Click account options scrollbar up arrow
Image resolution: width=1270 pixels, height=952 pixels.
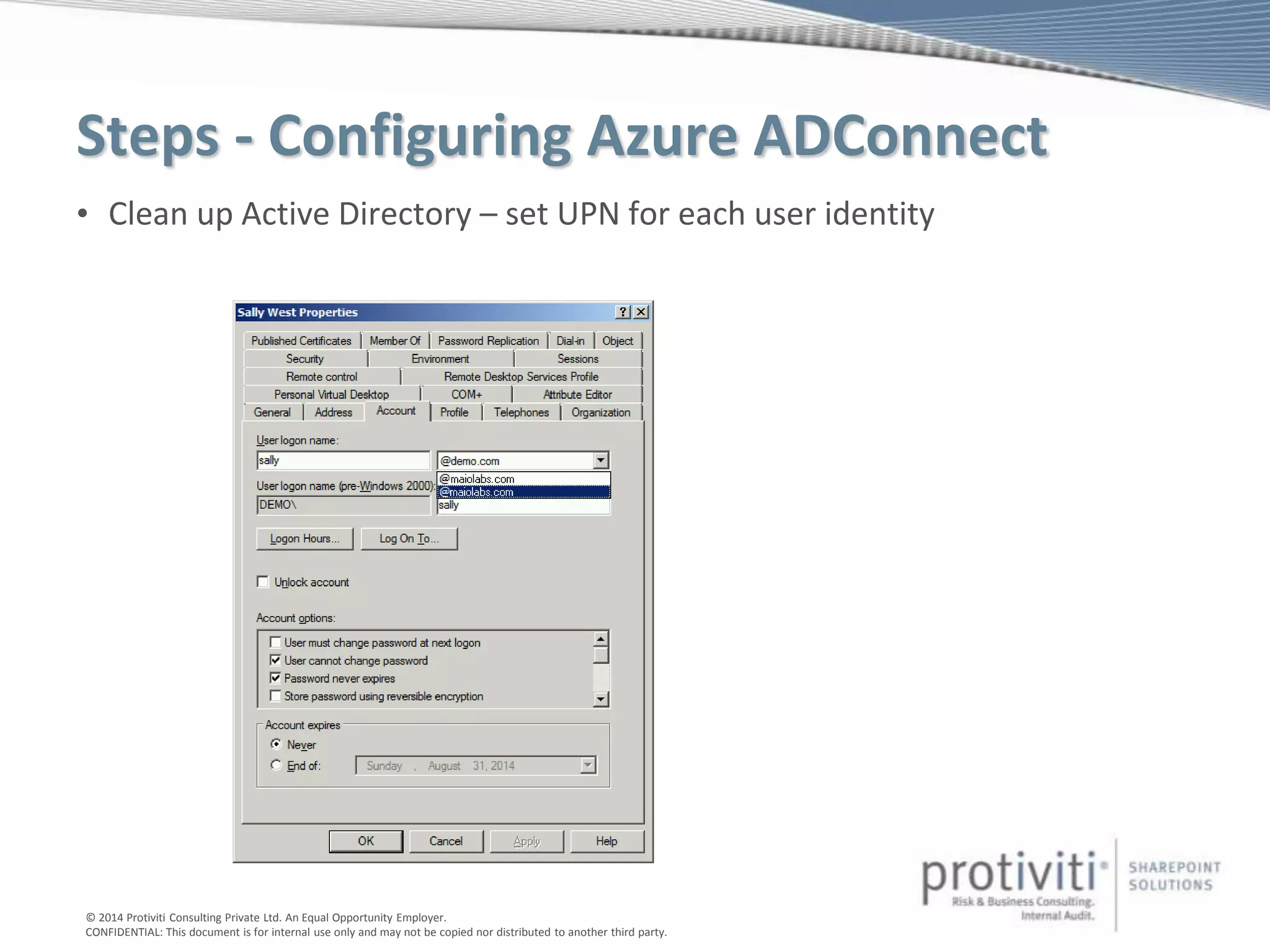600,639
